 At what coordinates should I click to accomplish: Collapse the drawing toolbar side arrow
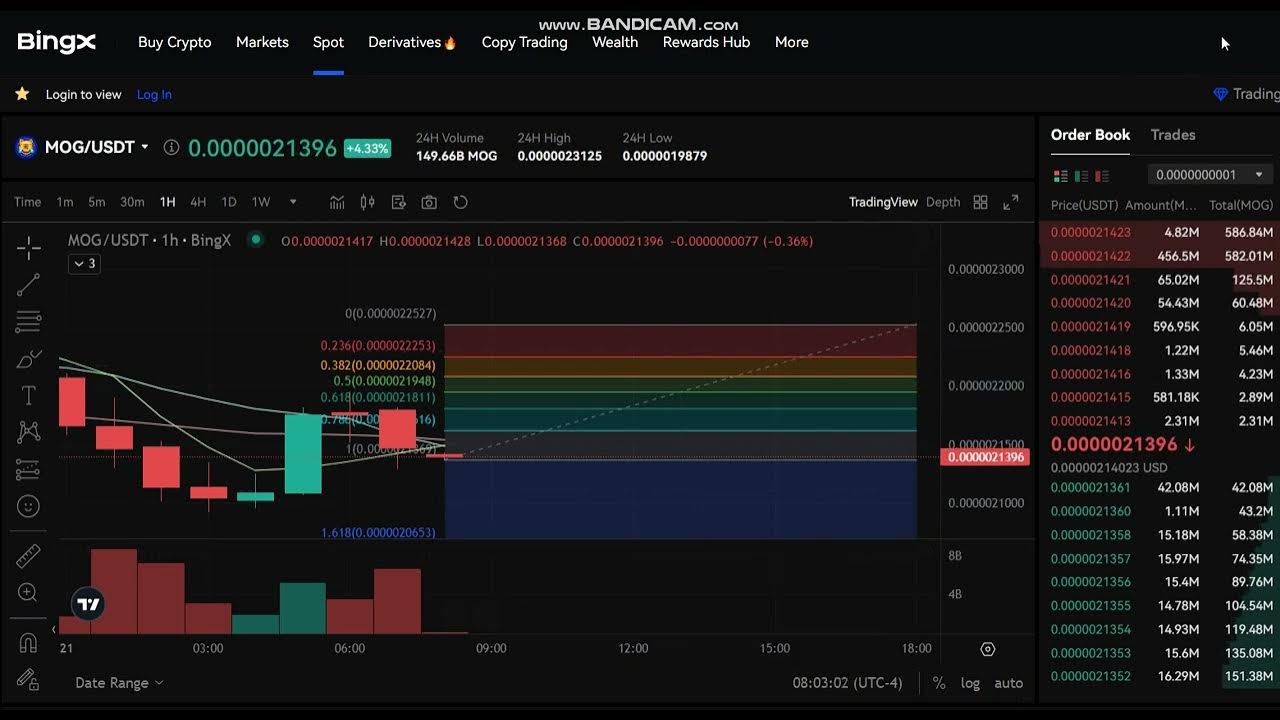point(53,630)
